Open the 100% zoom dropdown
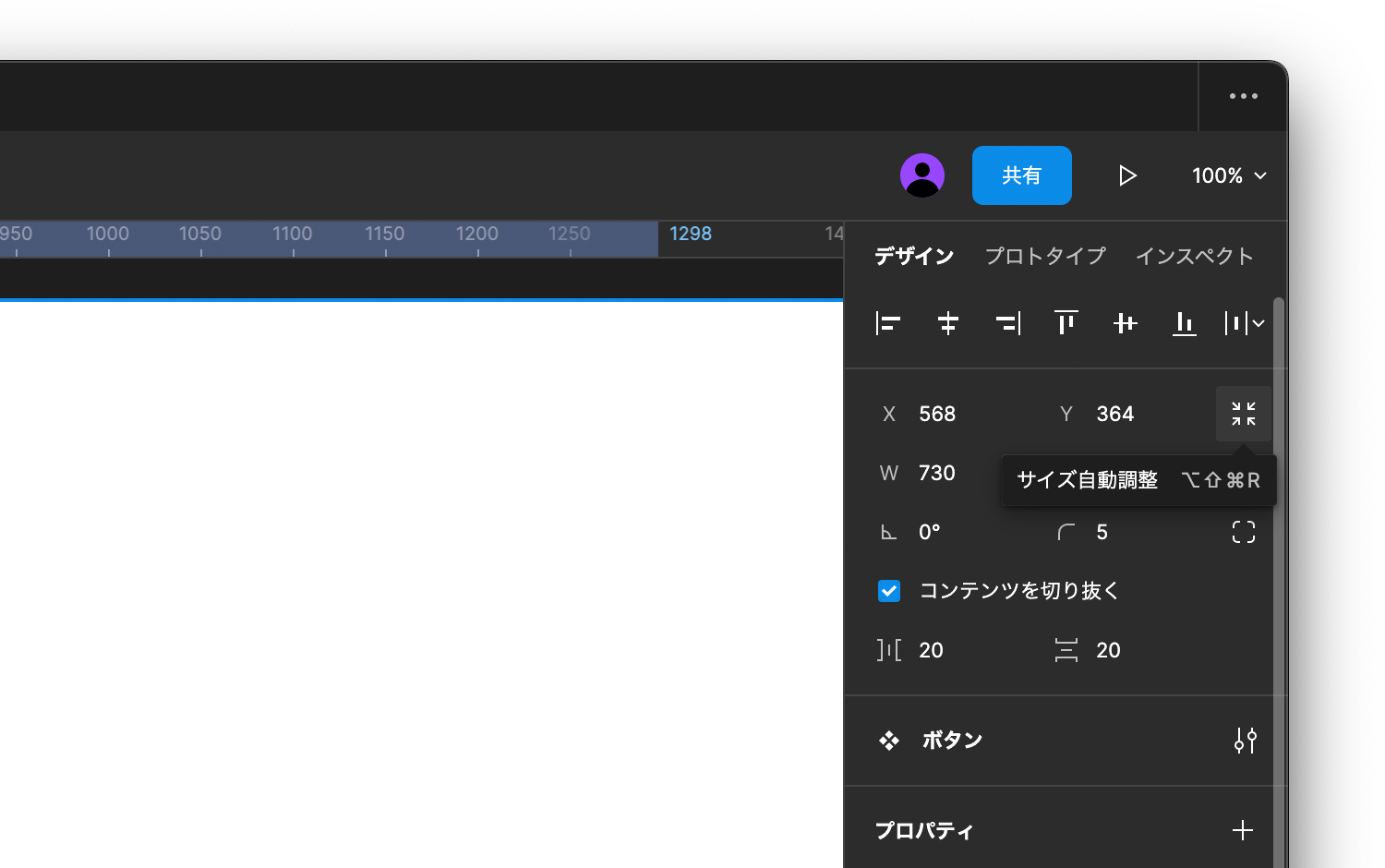 tap(1229, 175)
